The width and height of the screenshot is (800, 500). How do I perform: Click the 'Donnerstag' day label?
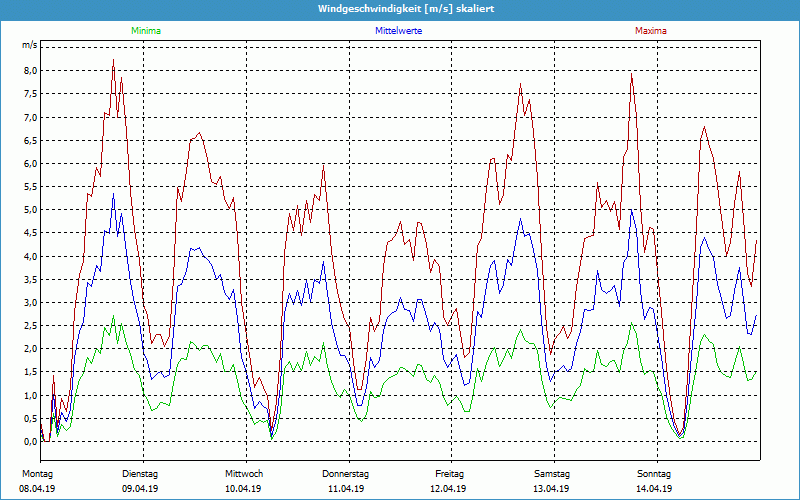pyautogui.click(x=345, y=474)
